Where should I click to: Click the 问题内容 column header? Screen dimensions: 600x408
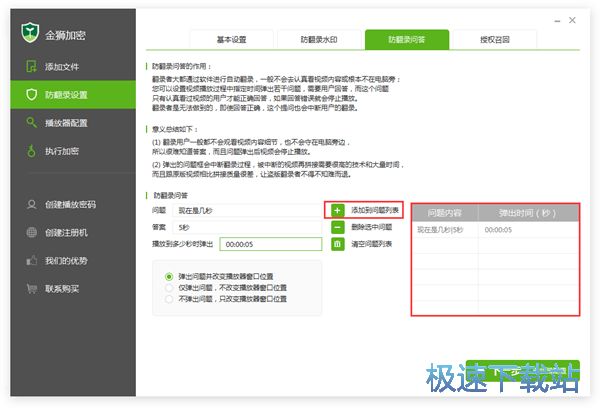tap(445, 213)
